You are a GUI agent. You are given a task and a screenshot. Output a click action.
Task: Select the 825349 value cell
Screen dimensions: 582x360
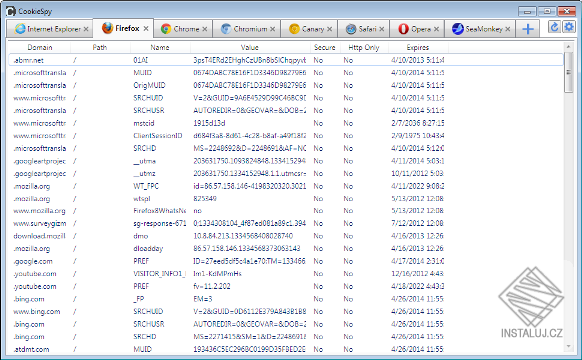pyautogui.click(x=205, y=199)
